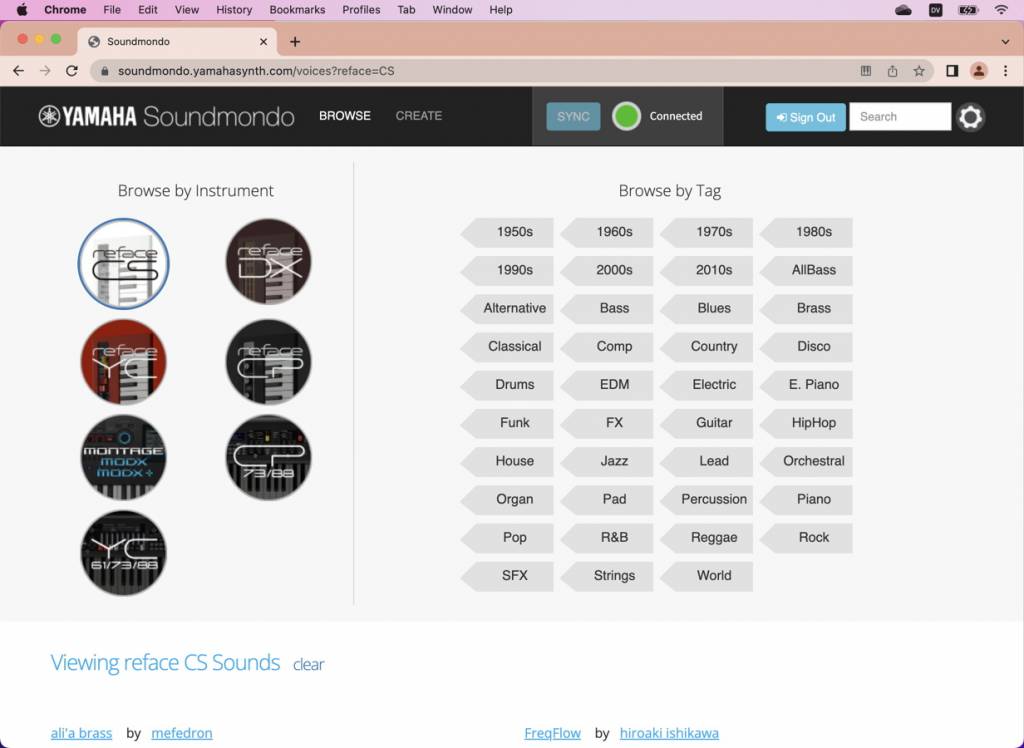Image resolution: width=1024 pixels, height=748 pixels.
Task: Open the FreqFlow voice link
Action: [x=552, y=732]
